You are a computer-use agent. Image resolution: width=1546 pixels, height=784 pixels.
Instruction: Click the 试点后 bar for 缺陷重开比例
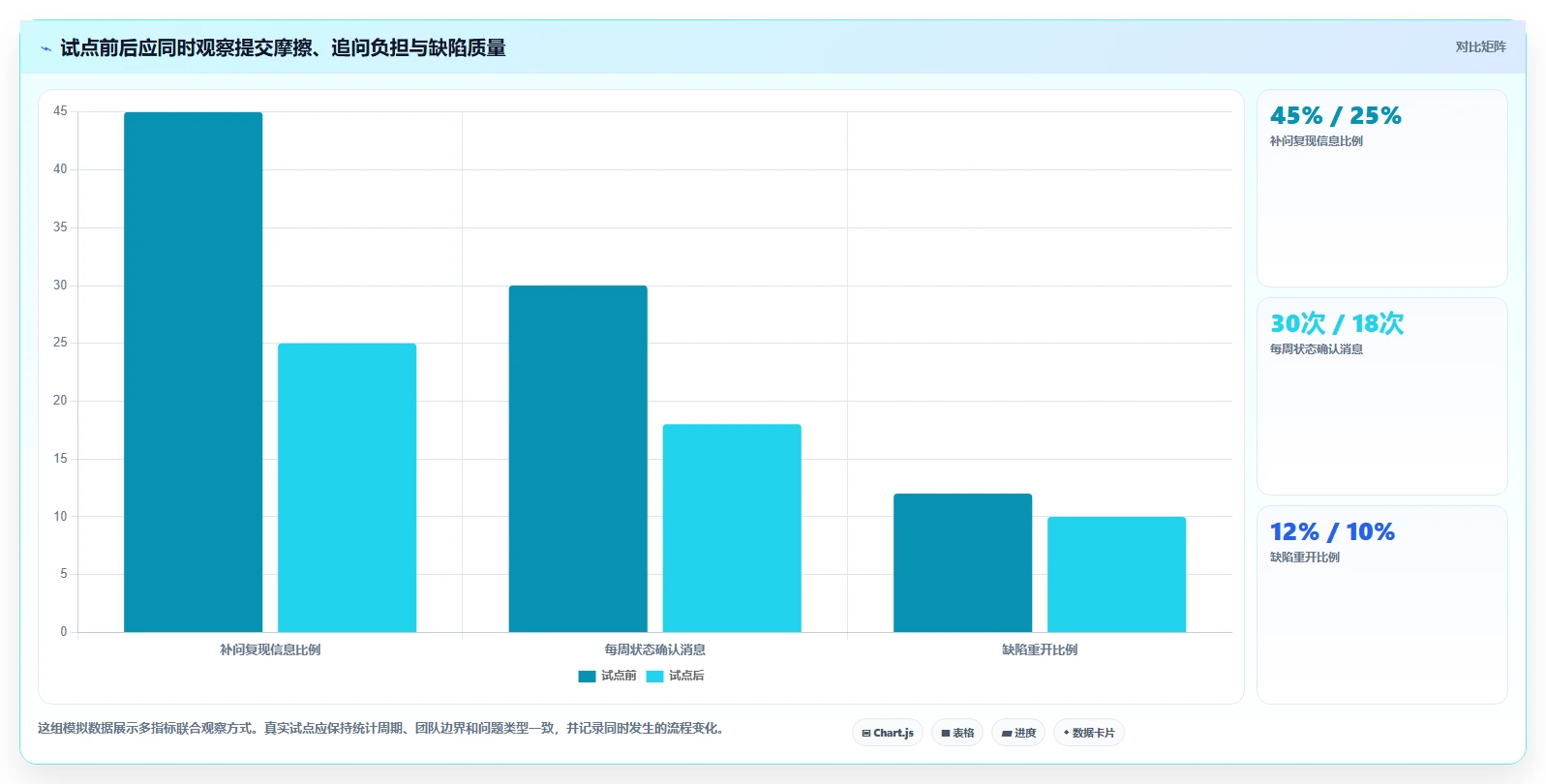point(1116,574)
